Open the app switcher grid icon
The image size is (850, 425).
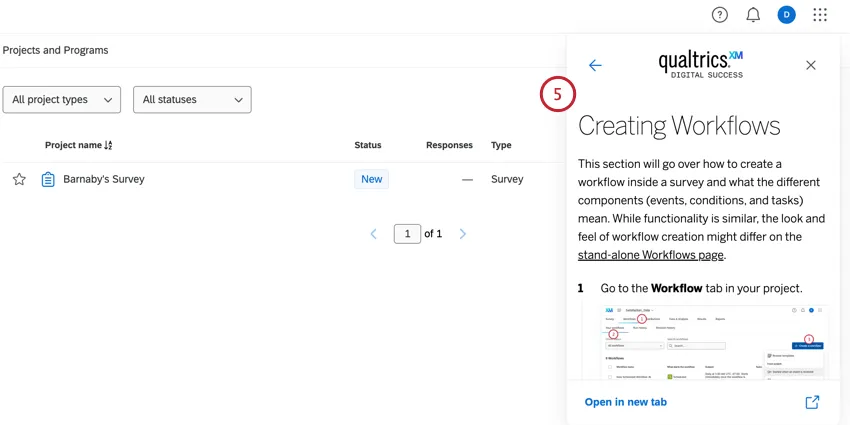pos(820,15)
